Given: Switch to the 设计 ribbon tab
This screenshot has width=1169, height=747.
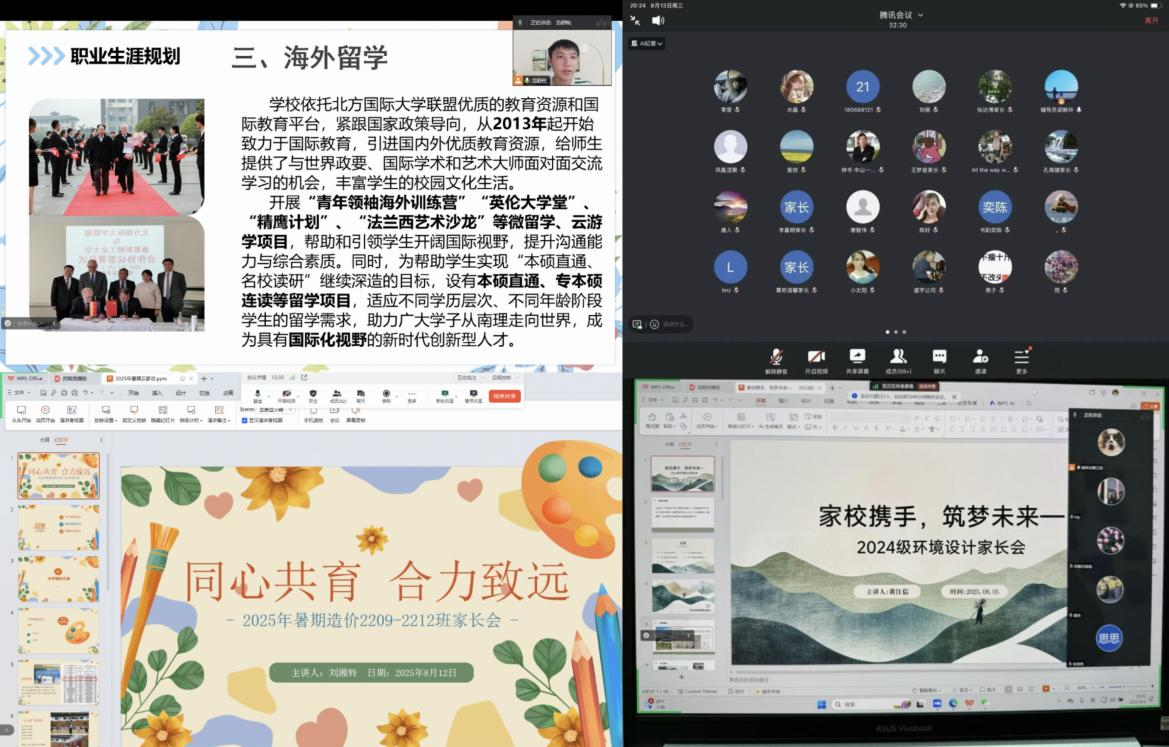Looking at the screenshot, I should (181, 393).
